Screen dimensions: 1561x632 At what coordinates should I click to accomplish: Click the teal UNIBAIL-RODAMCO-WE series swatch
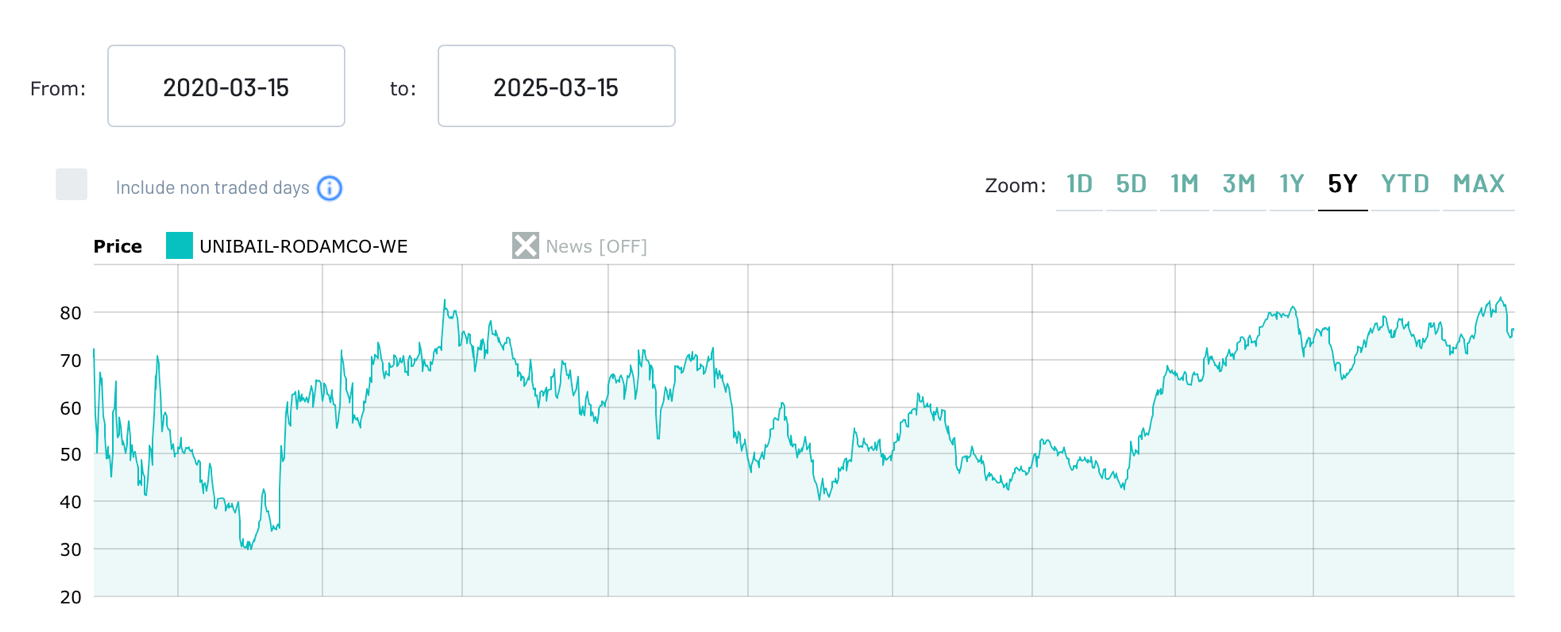click(x=179, y=246)
